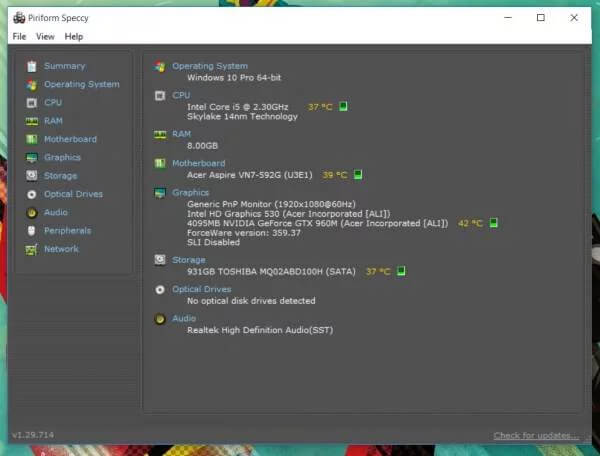Click the 8.00GB RAM value
This screenshot has height=456, width=600.
(x=202, y=146)
